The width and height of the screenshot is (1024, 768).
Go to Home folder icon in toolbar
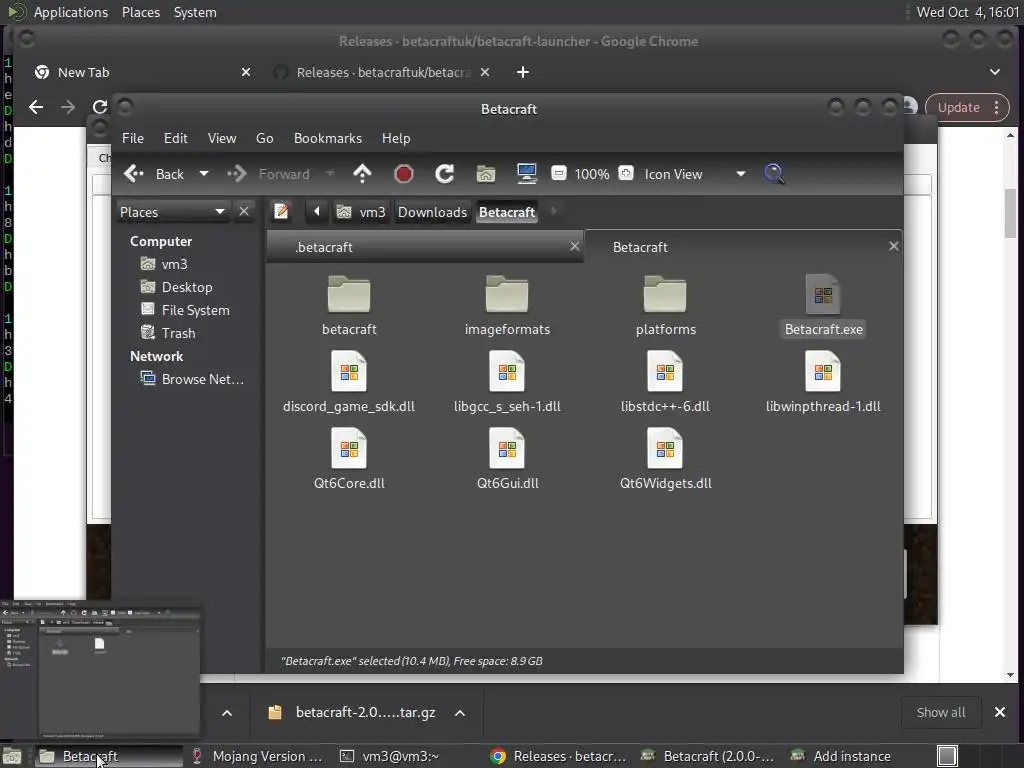[486, 174]
